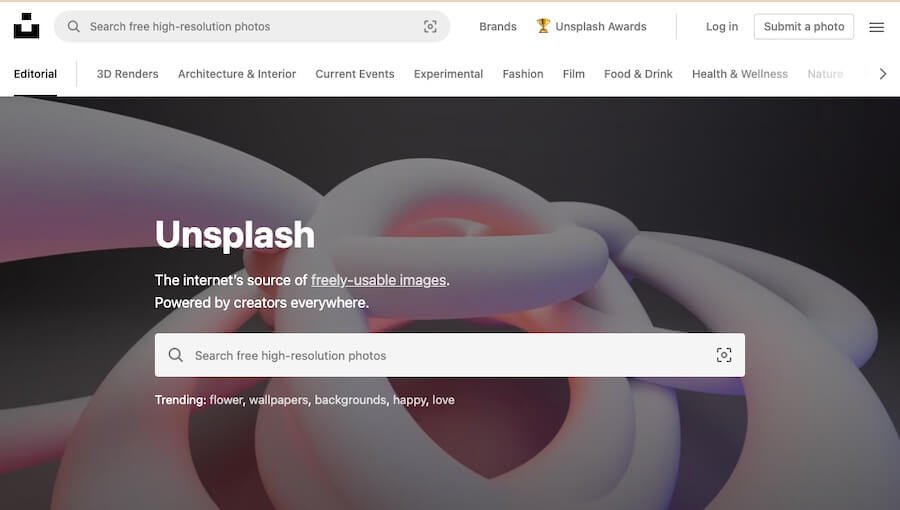The image size is (900, 510).
Task: Open the Brands link
Action: coord(498,26)
